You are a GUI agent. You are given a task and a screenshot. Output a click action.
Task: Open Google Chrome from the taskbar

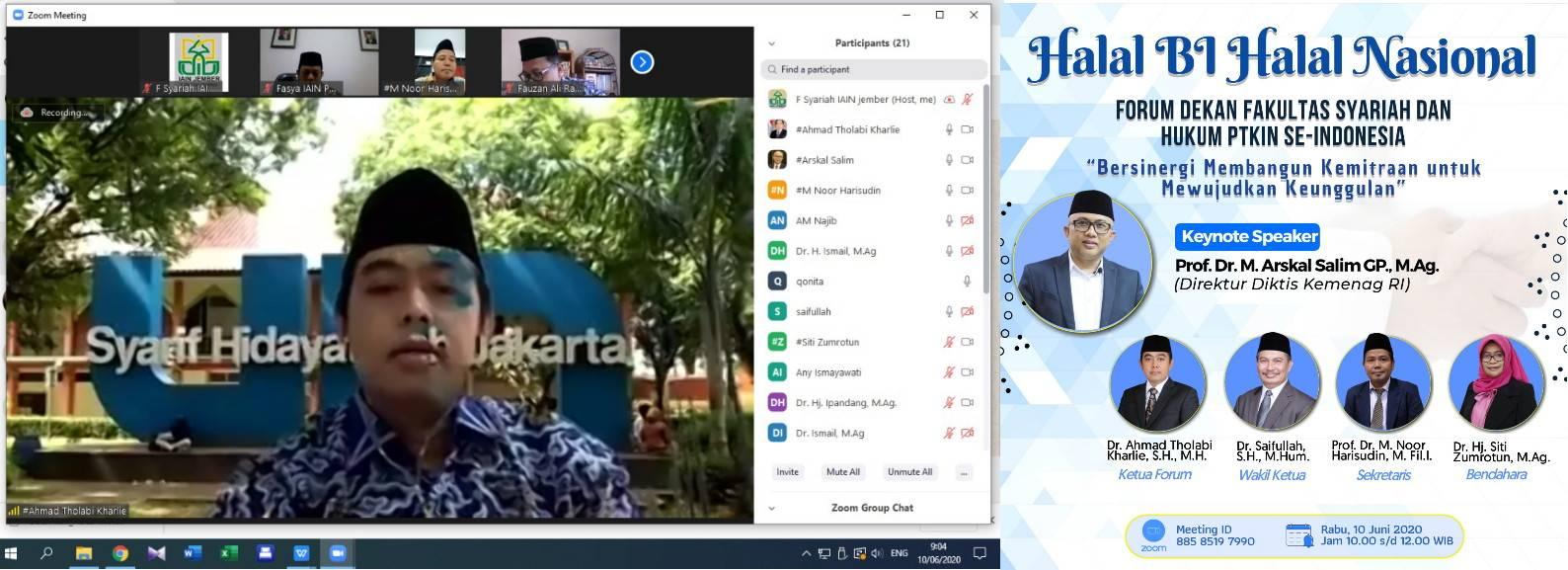(119, 553)
